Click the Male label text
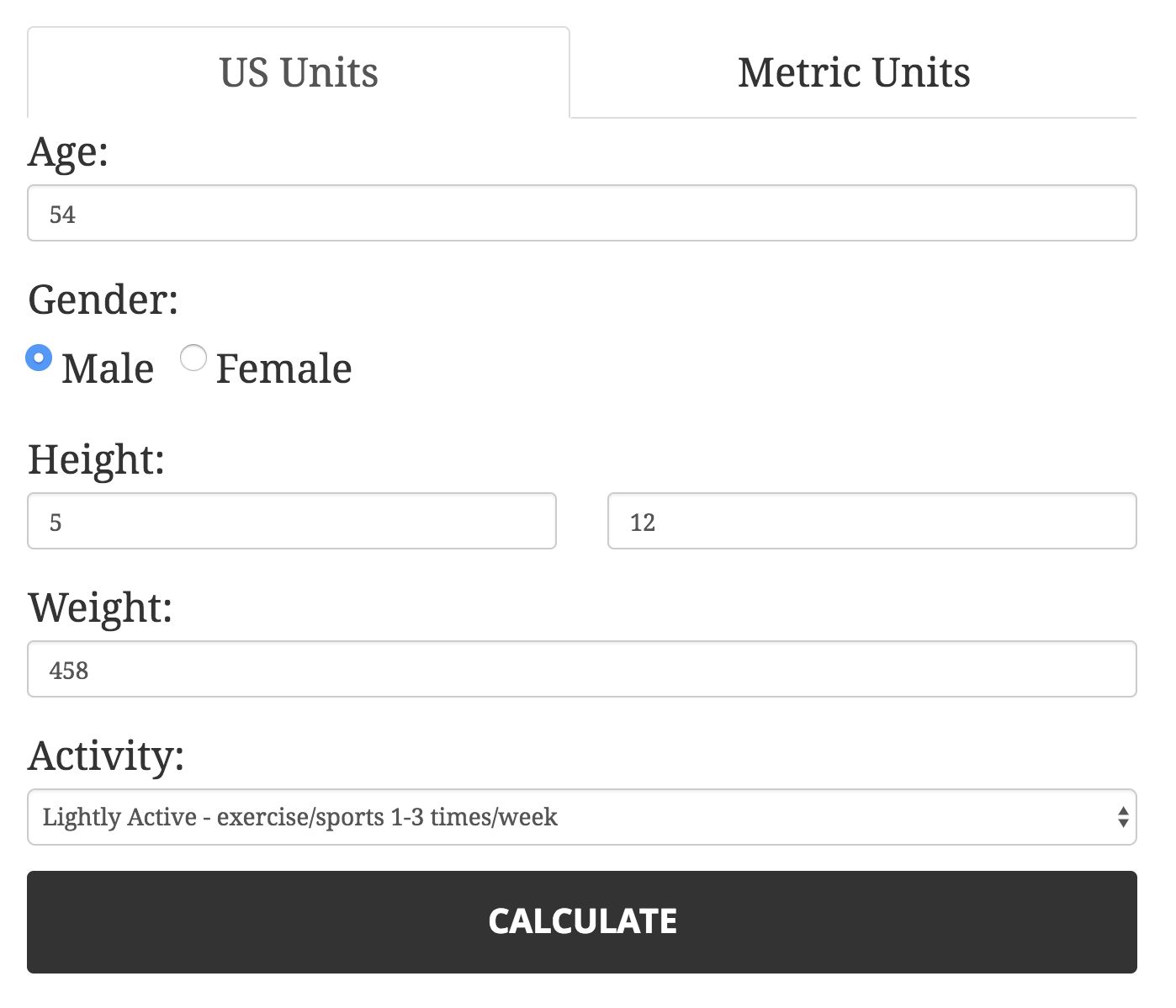Image resolution: width=1176 pixels, height=1008 pixels. [x=108, y=369]
